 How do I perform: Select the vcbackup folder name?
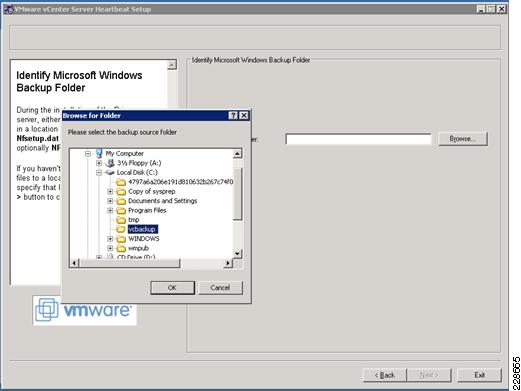(x=143, y=229)
